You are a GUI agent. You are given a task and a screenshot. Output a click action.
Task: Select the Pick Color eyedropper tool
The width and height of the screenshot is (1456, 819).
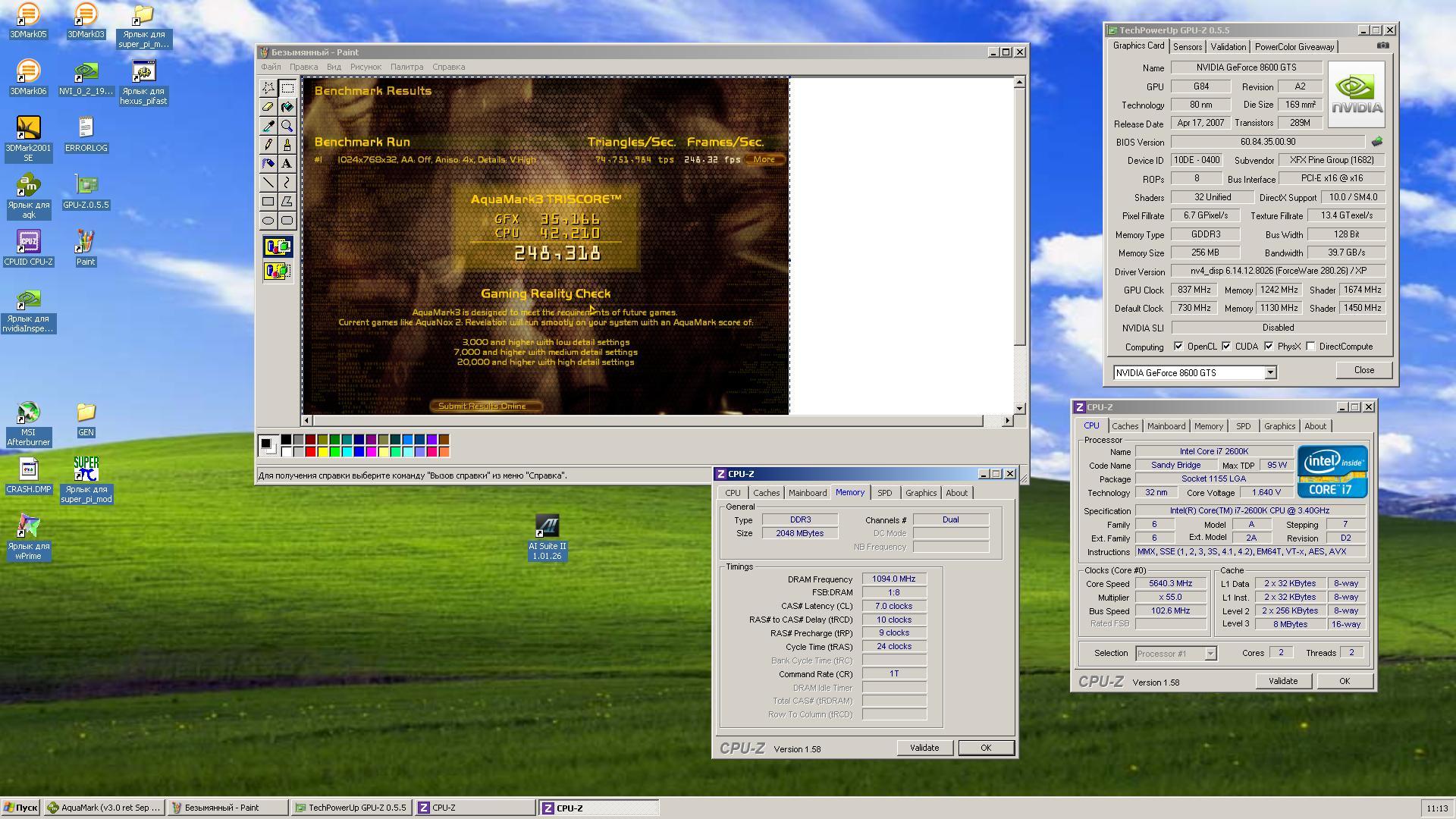pyautogui.click(x=268, y=126)
